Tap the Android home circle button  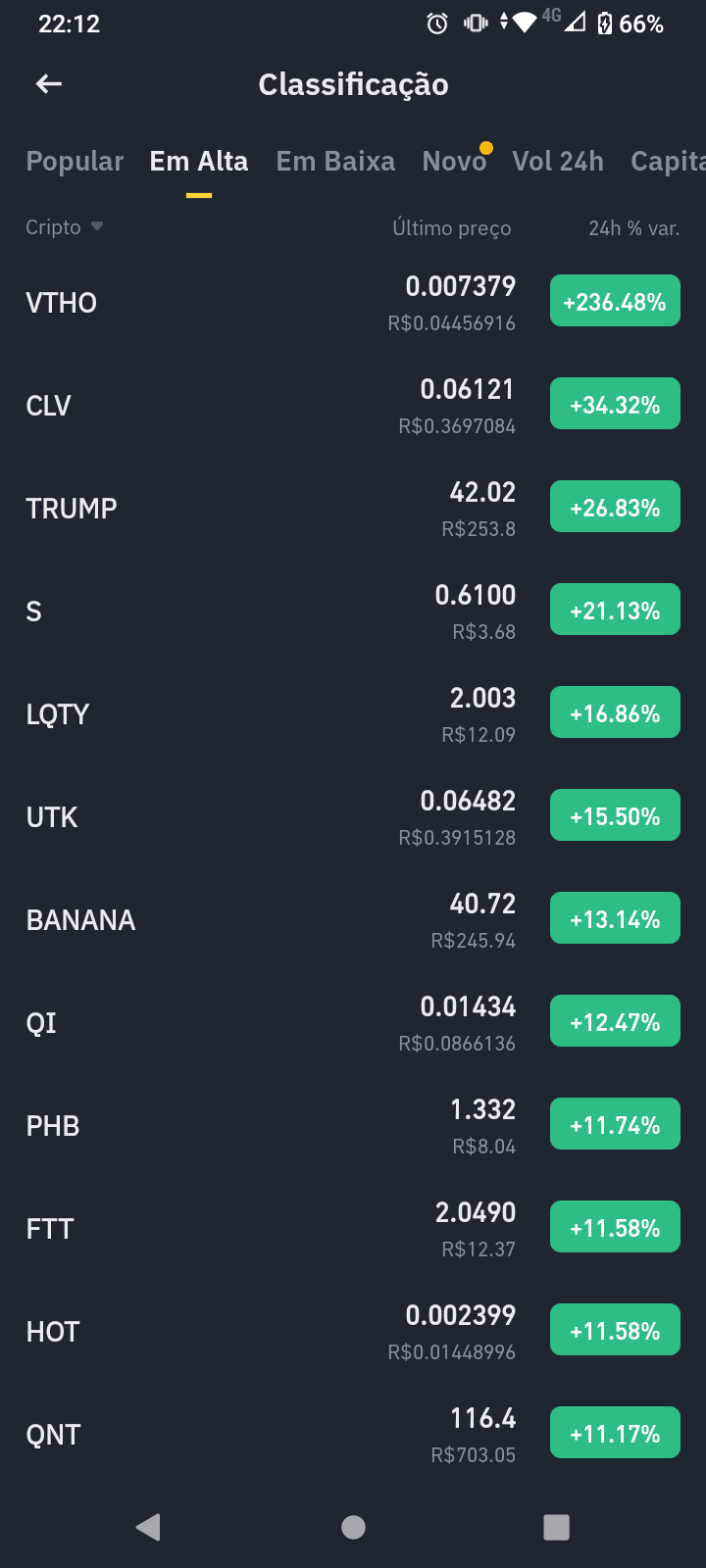(353, 1527)
